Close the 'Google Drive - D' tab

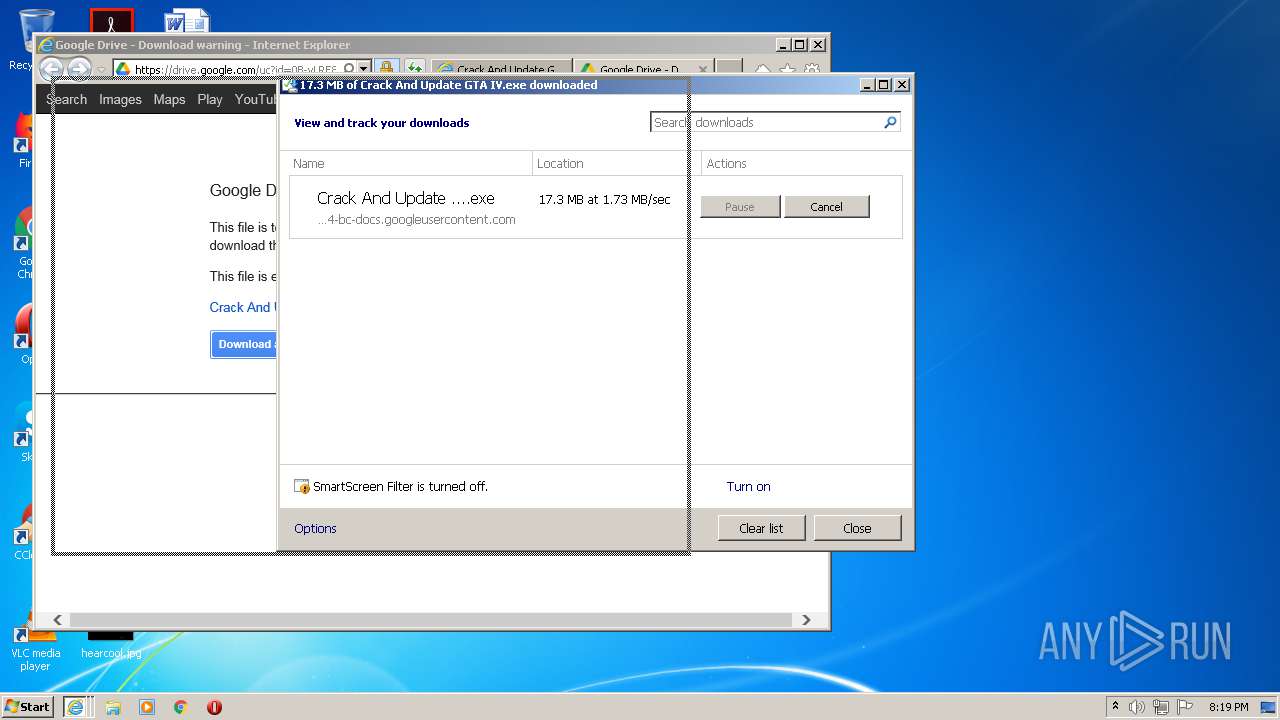tap(703, 69)
